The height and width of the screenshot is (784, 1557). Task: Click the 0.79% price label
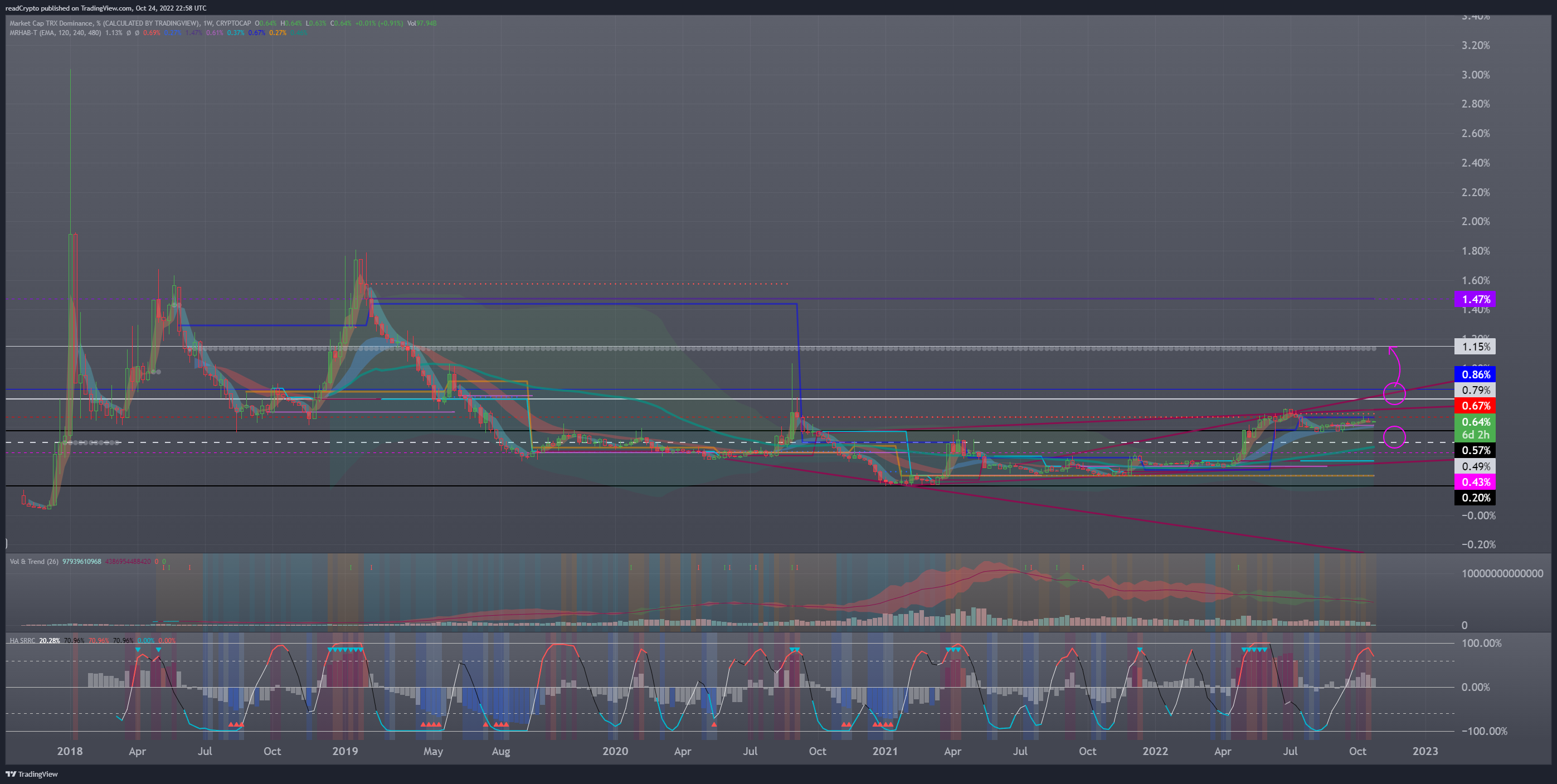pyautogui.click(x=1476, y=390)
